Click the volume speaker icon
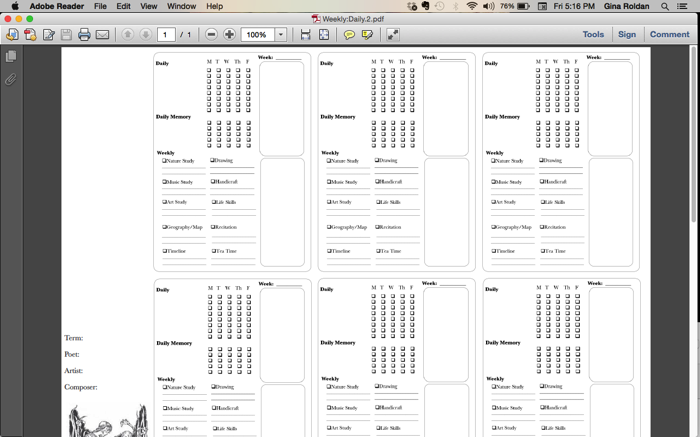Viewport: 700px width, 437px height. (489, 6)
